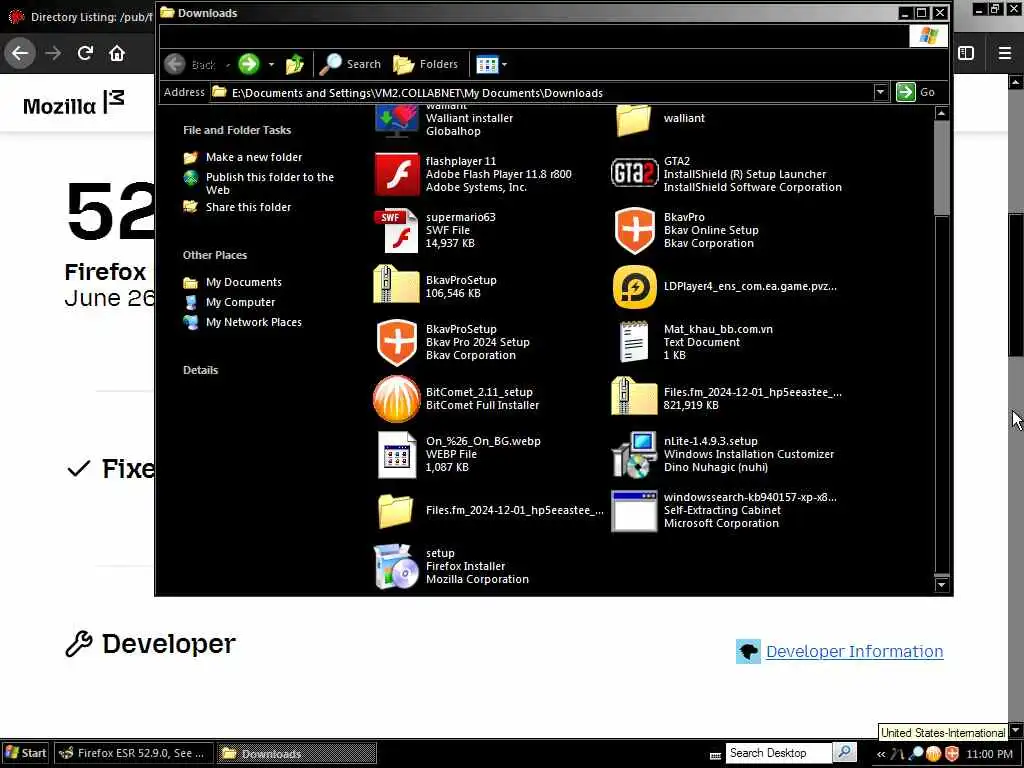This screenshot has height=768, width=1024.
Task: Open My Computer from Other Places
Action: pyautogui.click(x=240, y=302)
